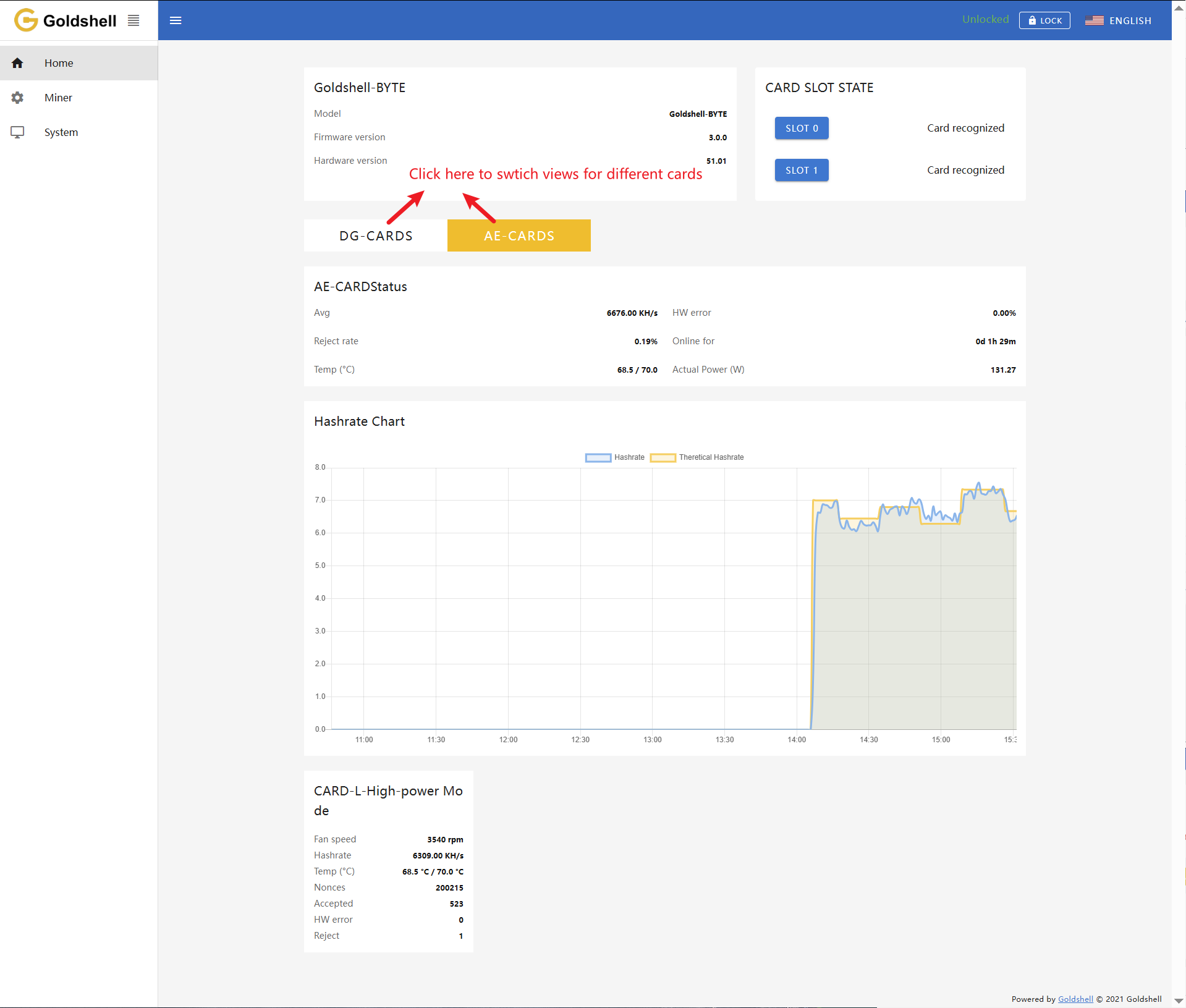Click the Goldshell logo
This screenshot has height=1008, width=1186.
(65, 20)
